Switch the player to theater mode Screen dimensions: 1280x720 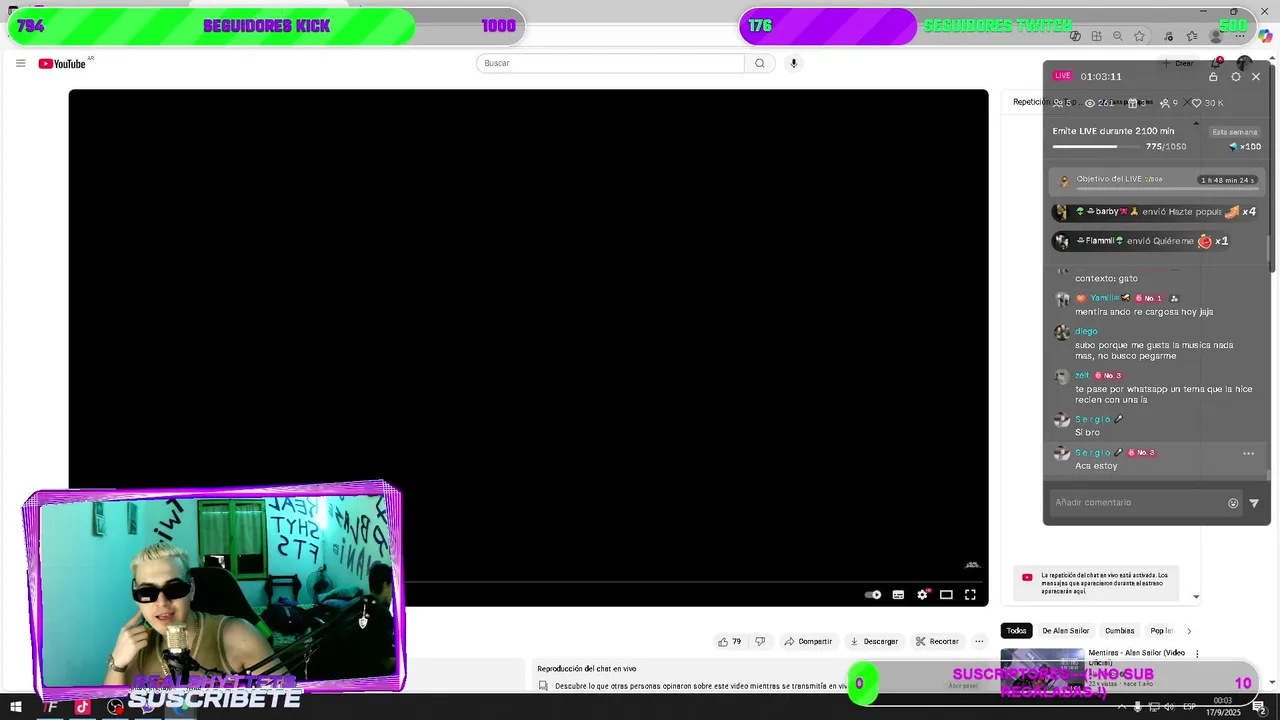[946, 595]
